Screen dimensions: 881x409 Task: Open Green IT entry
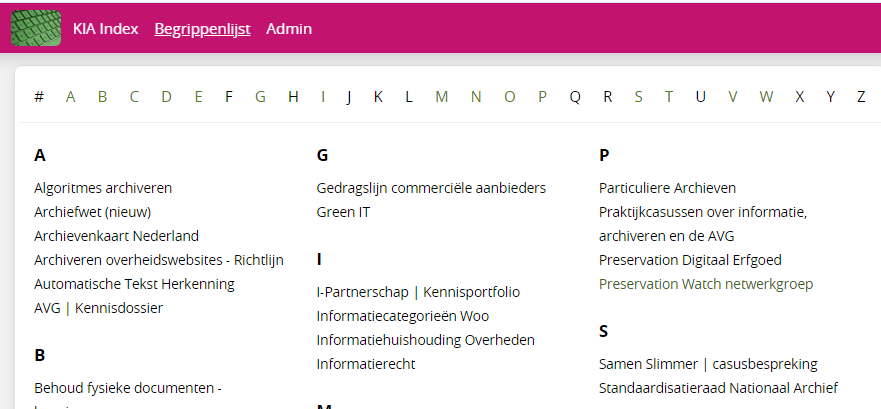pos(343,212)
